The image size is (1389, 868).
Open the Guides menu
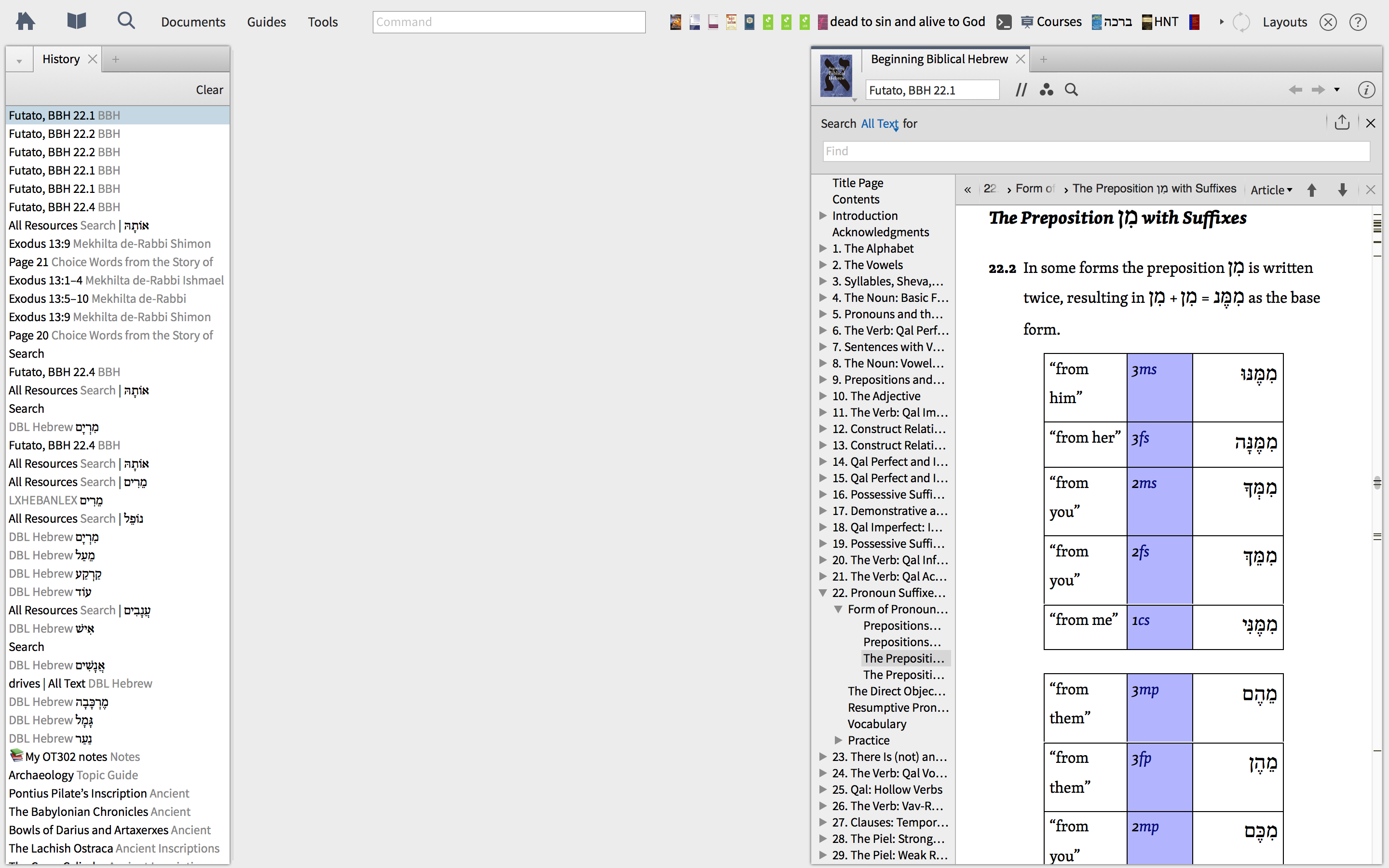pyautogui.click(x=266, y=22)
